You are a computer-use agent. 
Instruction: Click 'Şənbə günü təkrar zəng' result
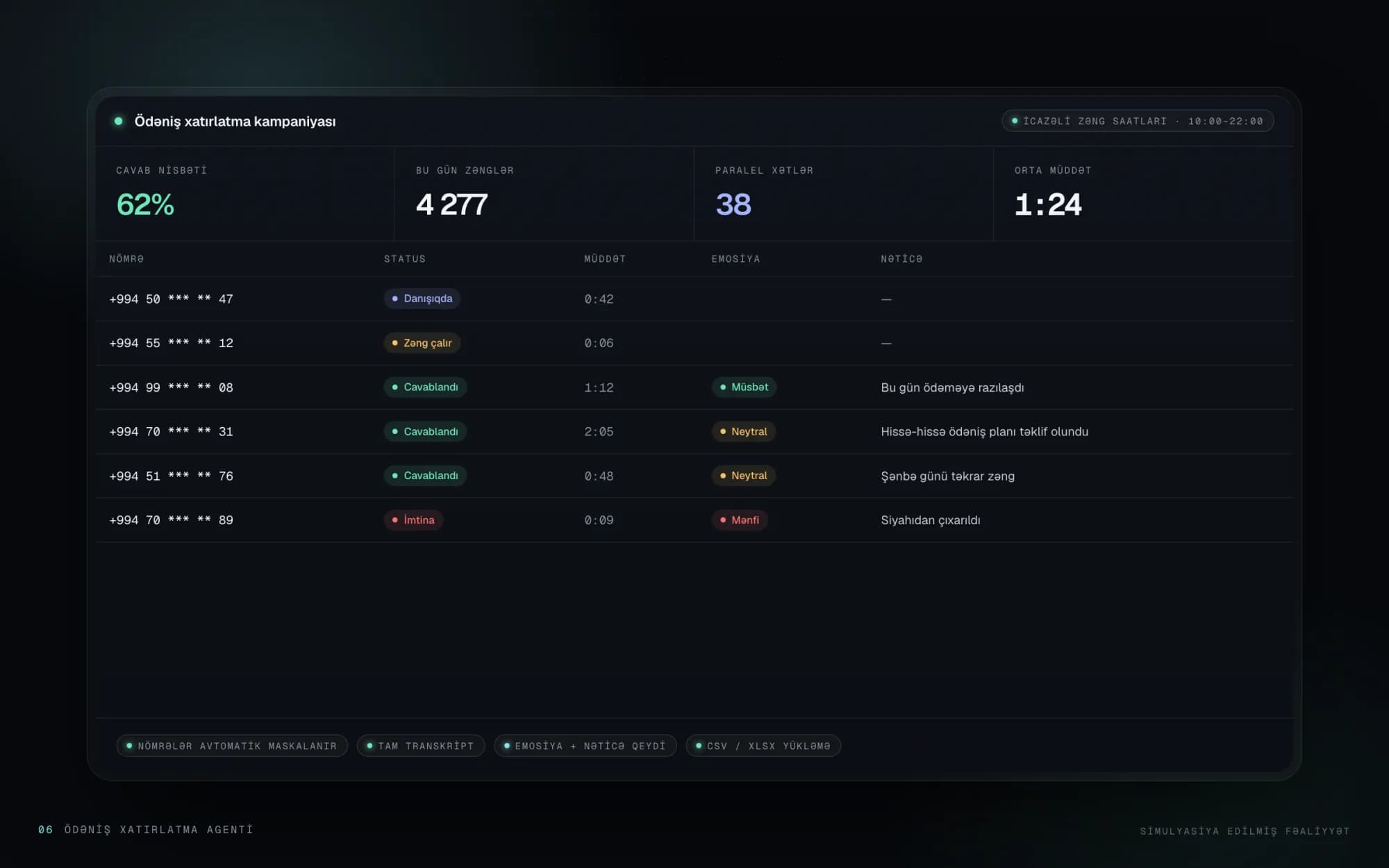947,476
